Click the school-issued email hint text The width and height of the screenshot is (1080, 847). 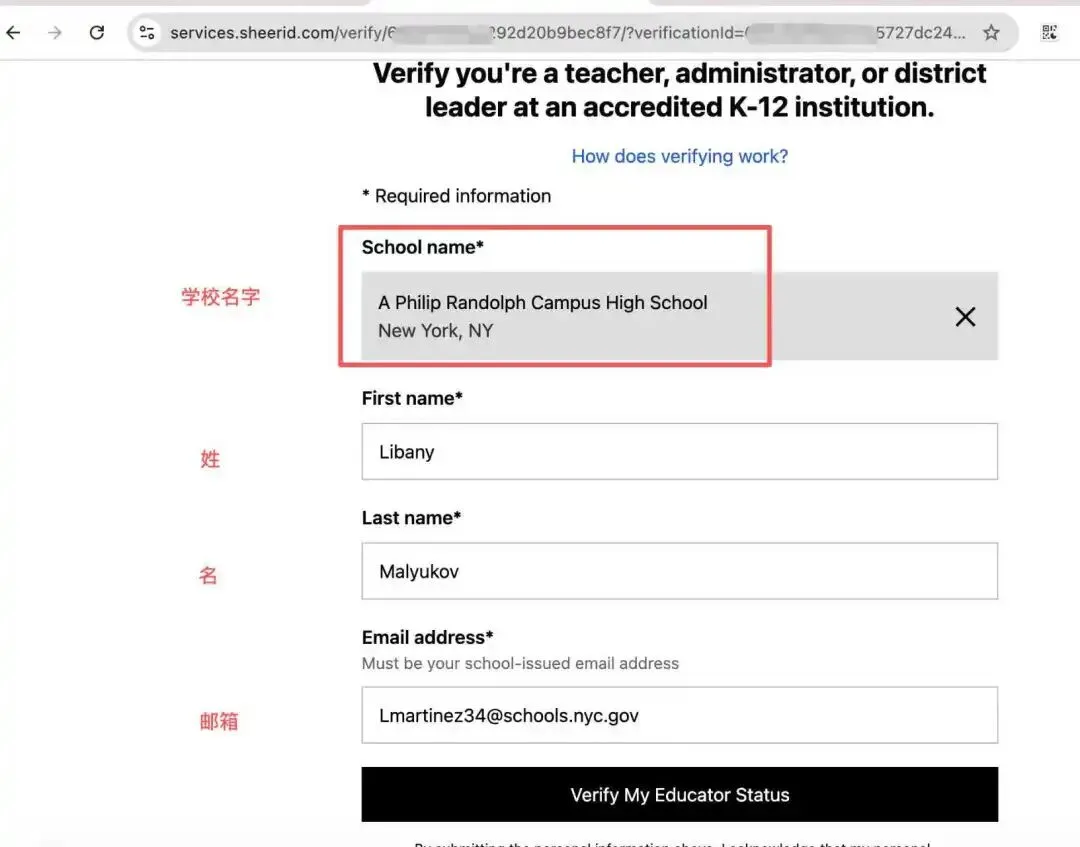[x=520, y=663]
